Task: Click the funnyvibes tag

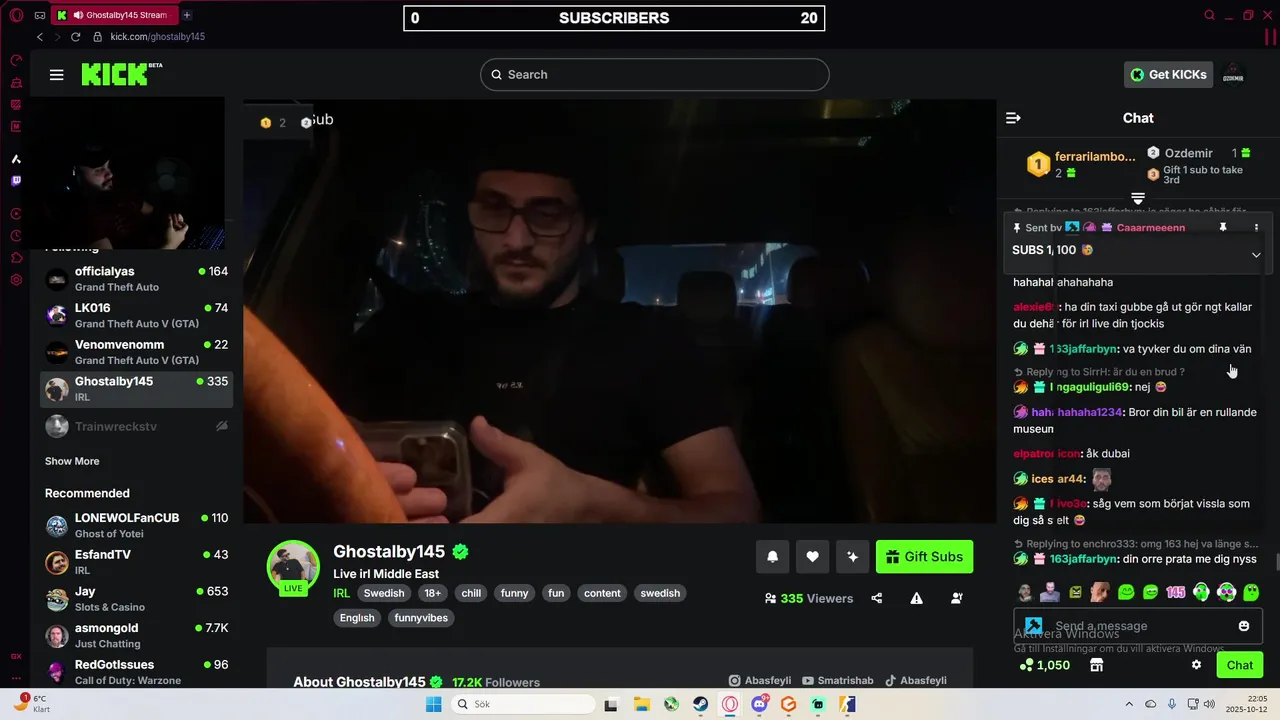Action: click(x=421, y=618)
